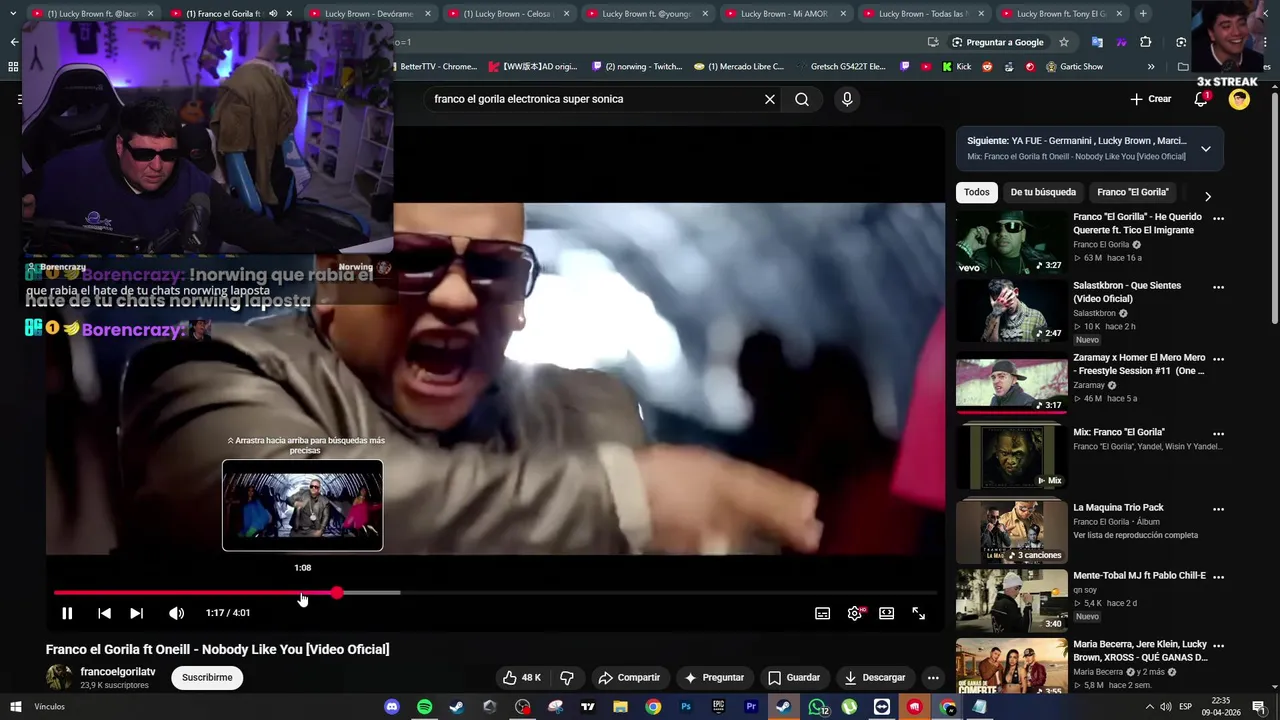Open options for La Maquina Trio Pack
The image size is (1280, 720).
tap(1218, 509)
